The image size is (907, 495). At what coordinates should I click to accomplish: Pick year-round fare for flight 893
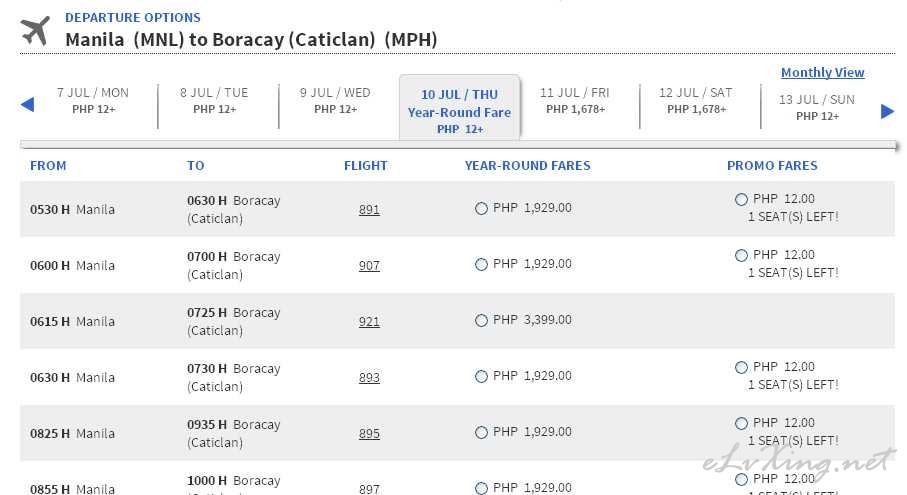pyautogui.click(x=481, y=376)
